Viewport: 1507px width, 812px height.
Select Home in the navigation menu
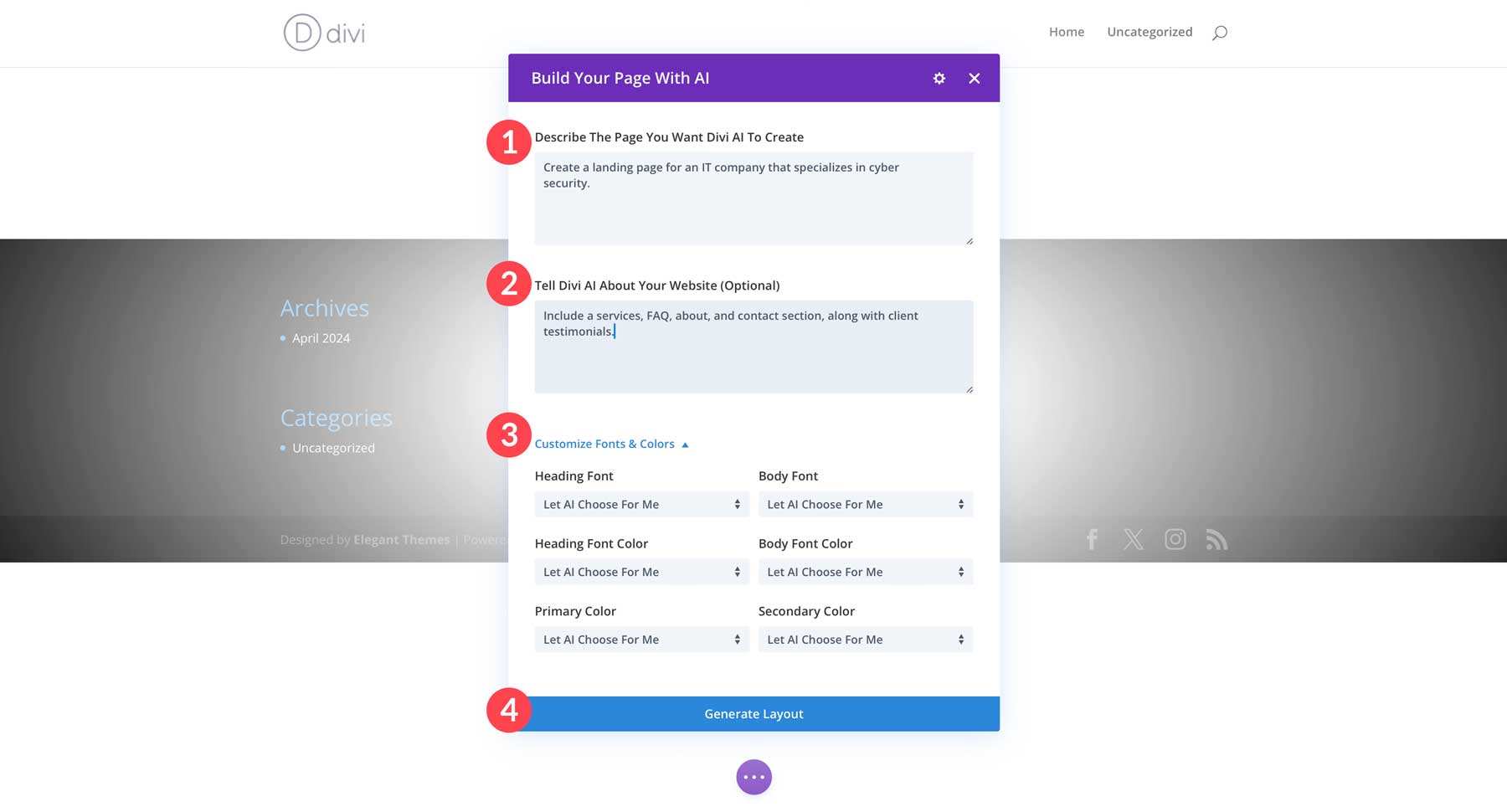coord(1066,32)
